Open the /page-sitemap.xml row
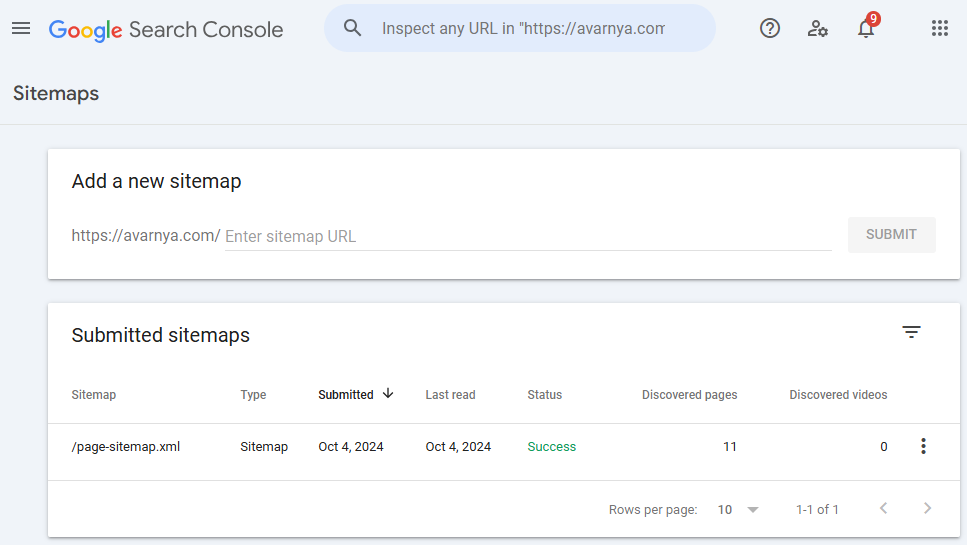967x545 pixels. (x=126, y=447)
